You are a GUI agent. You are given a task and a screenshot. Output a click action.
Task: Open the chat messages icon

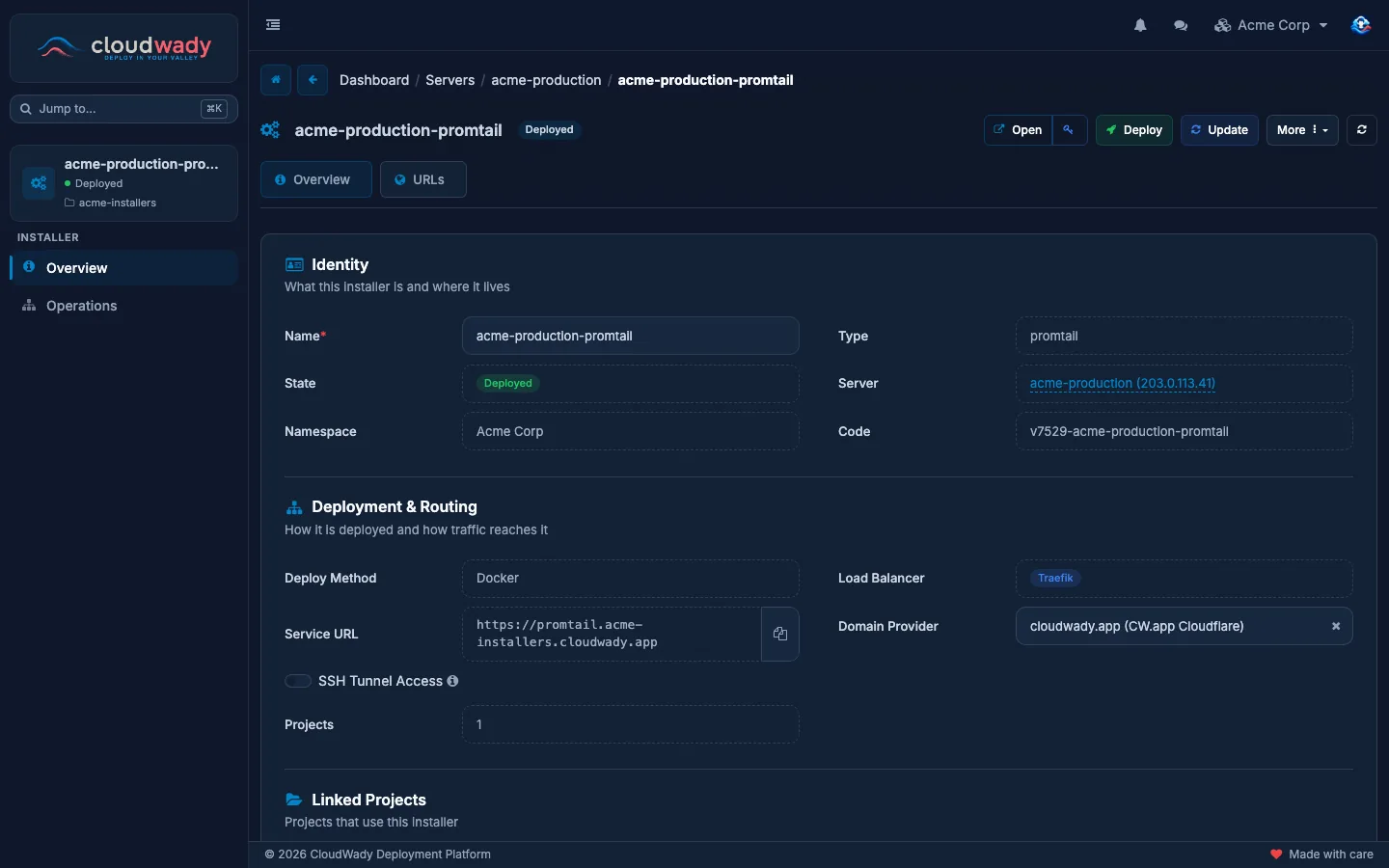coord(1181,25)
